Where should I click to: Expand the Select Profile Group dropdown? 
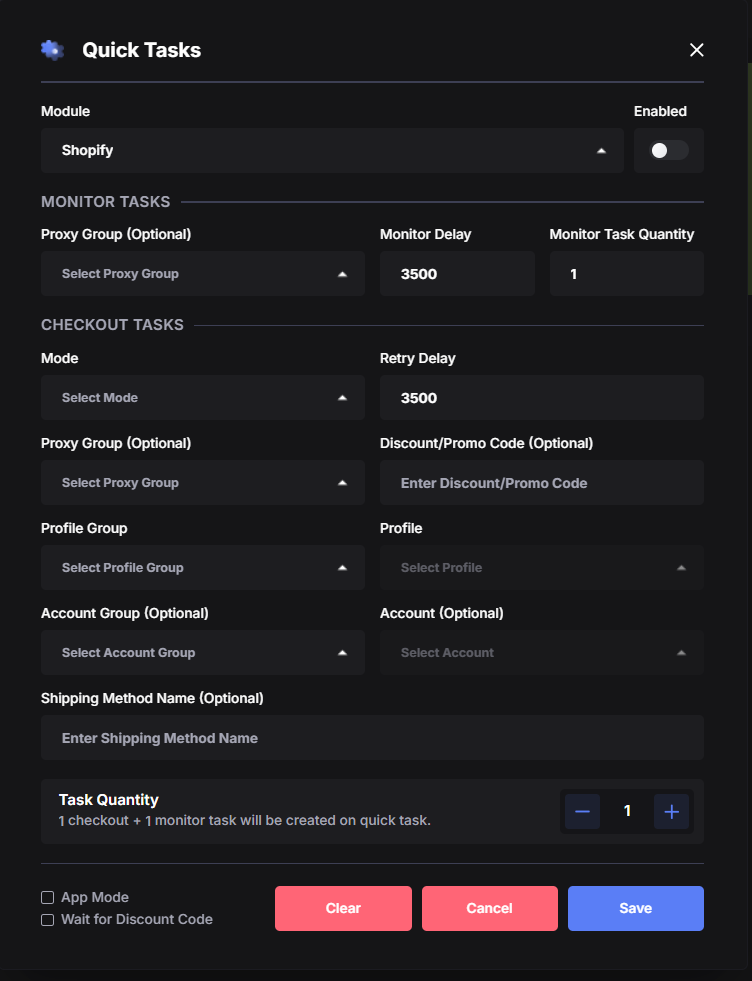tap(203, 567)
